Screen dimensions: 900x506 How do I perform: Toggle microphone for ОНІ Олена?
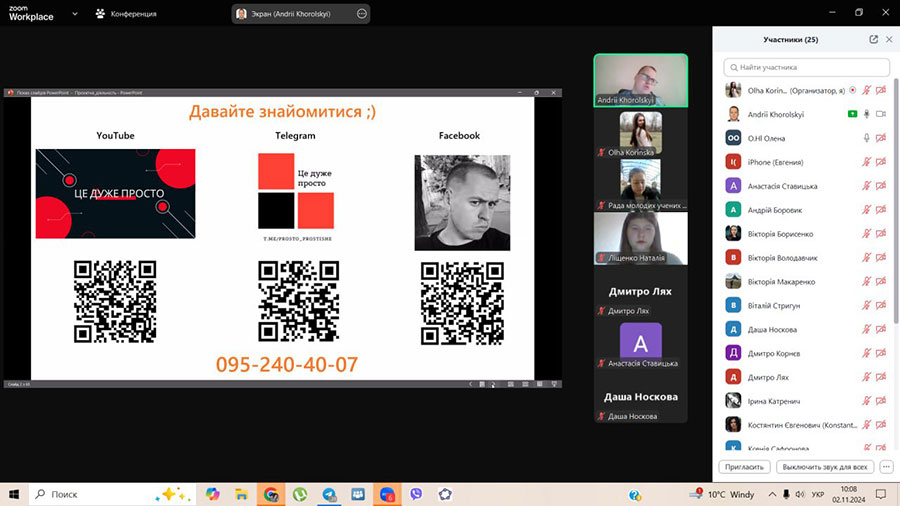(x=866, y=138)
